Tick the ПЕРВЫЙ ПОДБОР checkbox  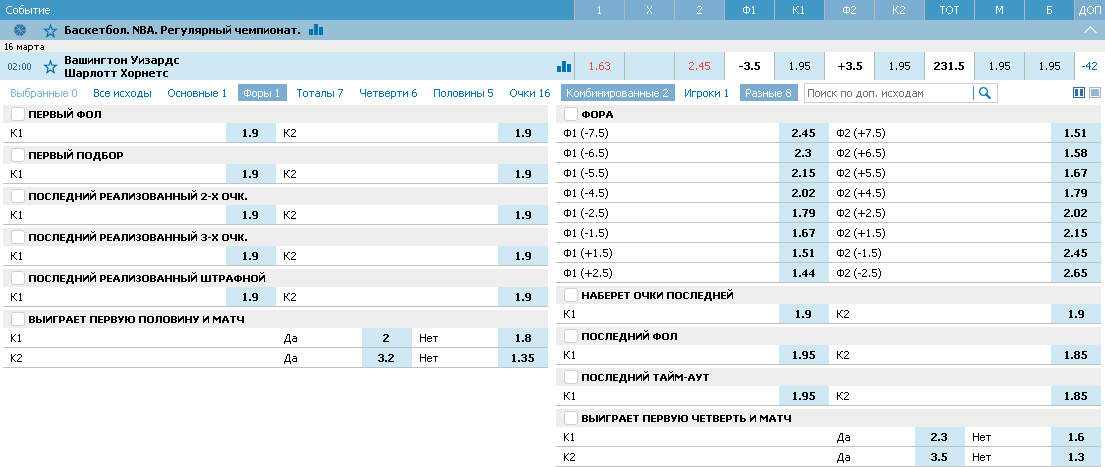click(x=18, y=155)
